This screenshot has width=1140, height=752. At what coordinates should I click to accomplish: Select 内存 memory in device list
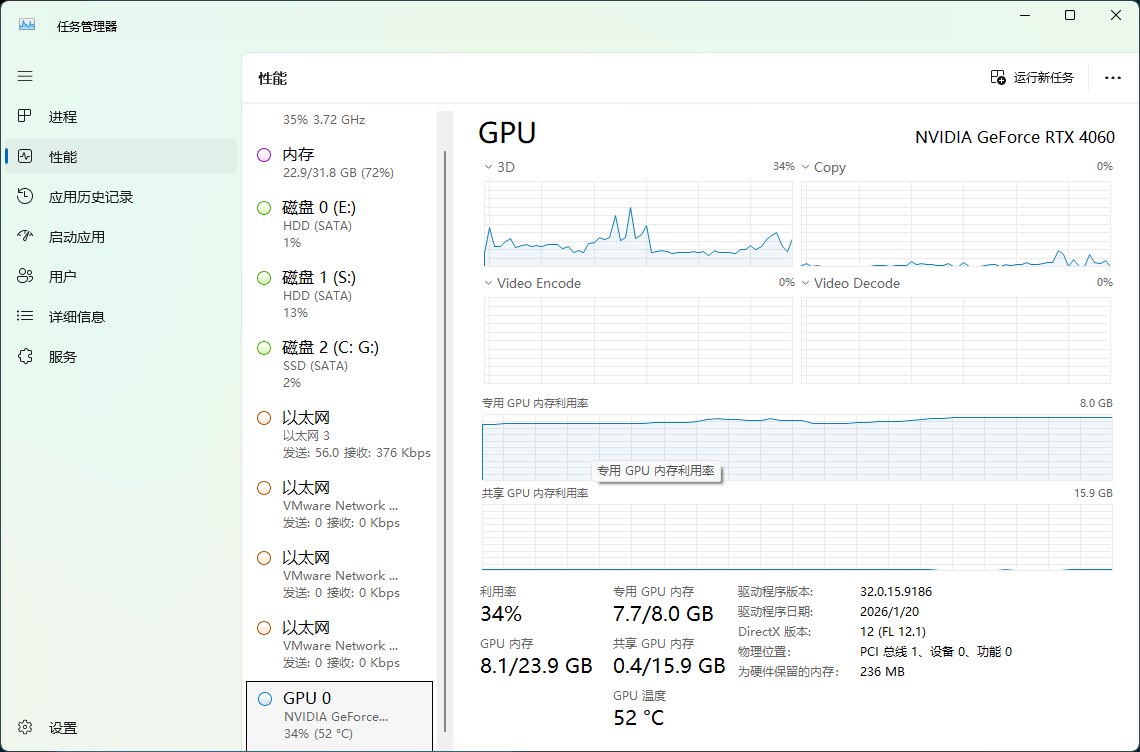point(341,163)
